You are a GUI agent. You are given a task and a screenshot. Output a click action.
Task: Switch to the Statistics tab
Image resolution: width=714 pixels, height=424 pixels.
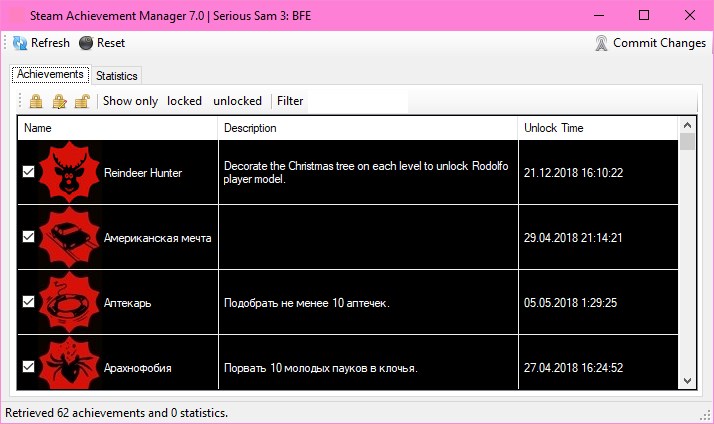[117, 76]
